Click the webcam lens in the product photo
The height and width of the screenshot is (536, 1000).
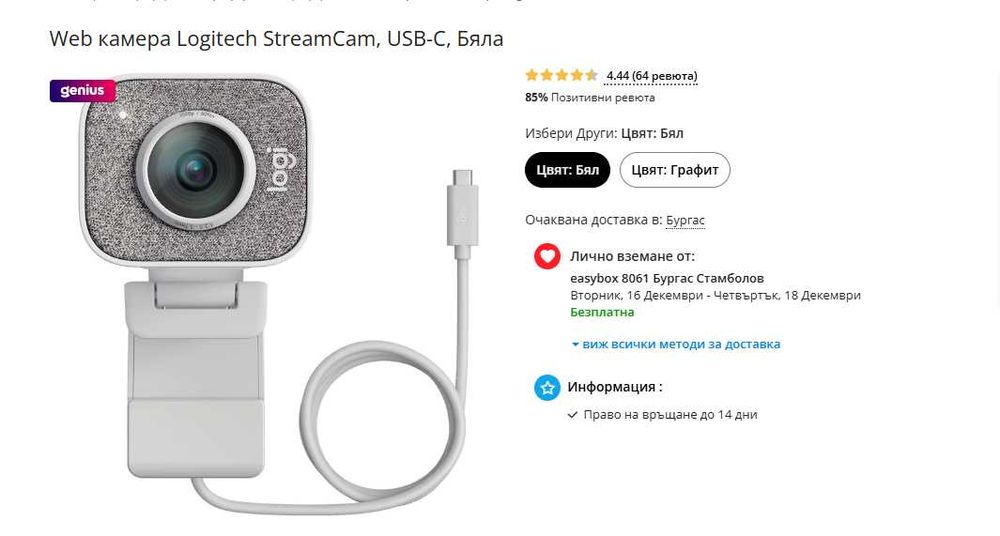click(x=195, y=170)
